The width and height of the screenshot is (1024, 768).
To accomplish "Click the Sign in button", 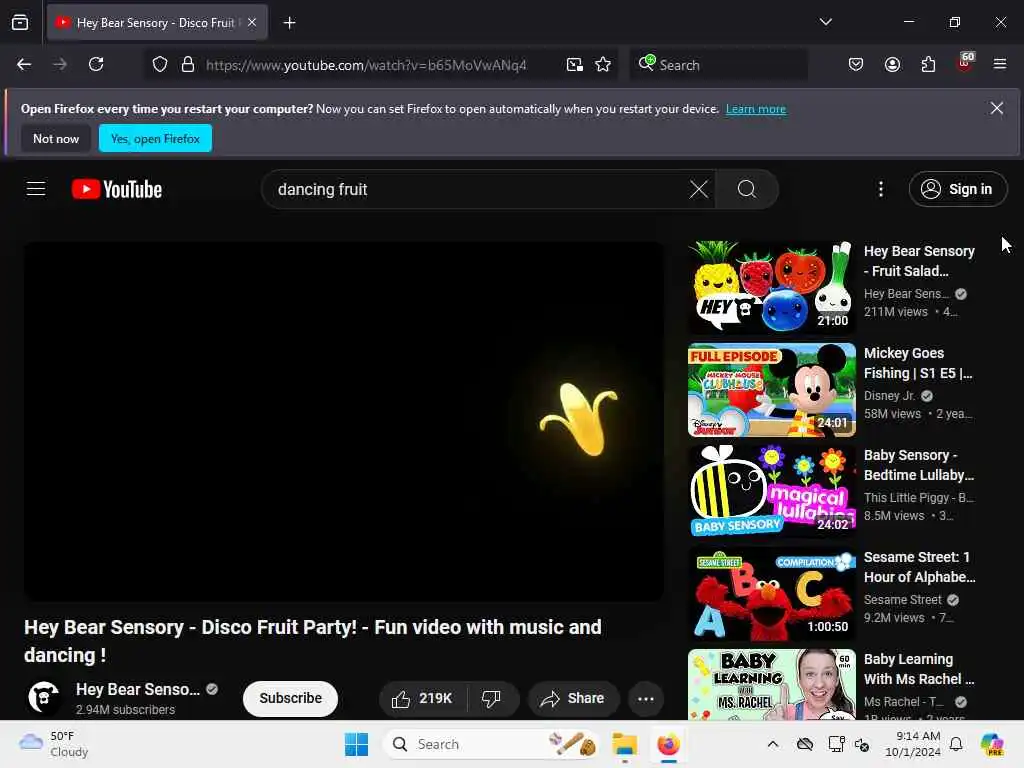I will [957, 189].
